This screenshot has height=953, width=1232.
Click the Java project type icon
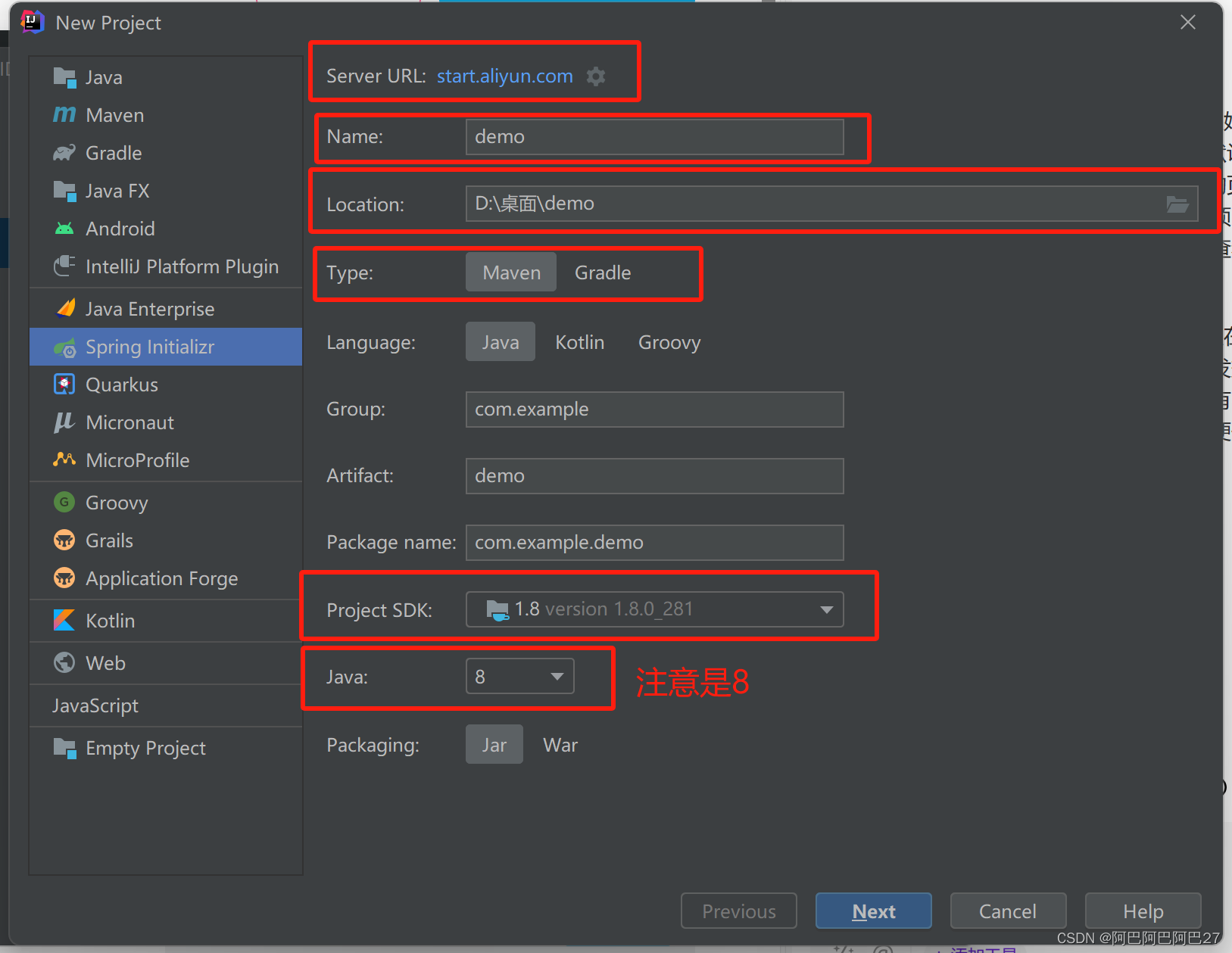pos(64,77)
